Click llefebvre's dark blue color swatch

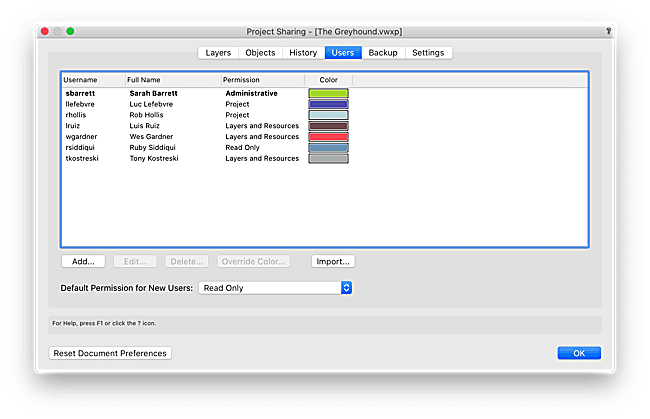coord(328,104)
